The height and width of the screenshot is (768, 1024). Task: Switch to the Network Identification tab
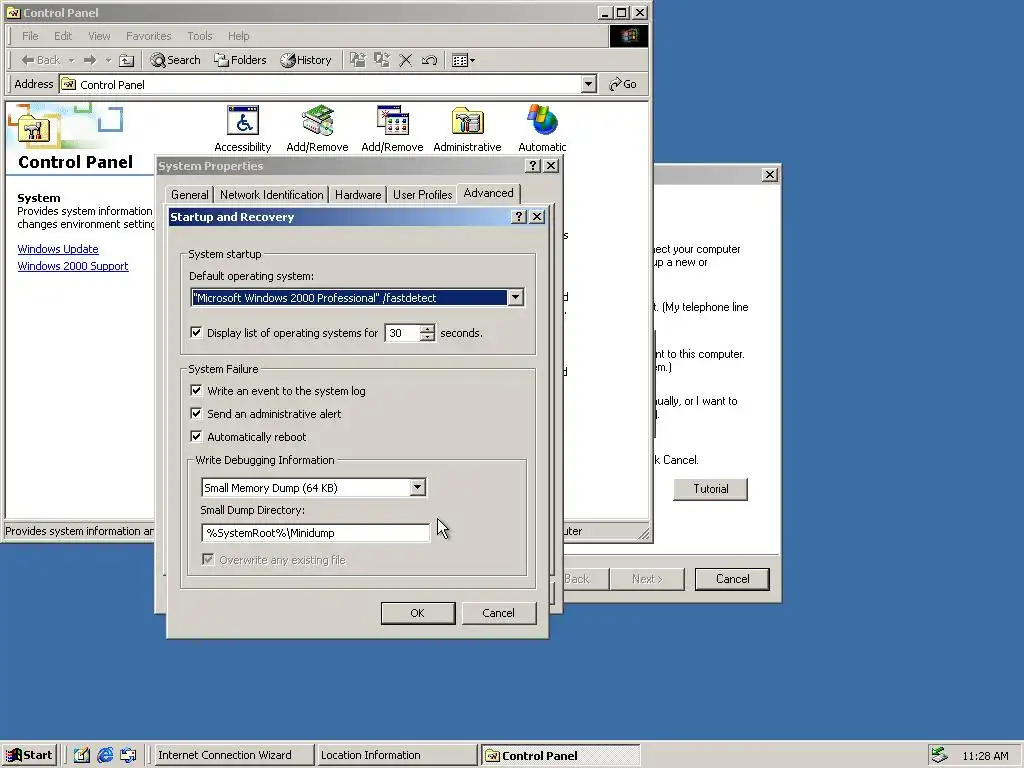click(272, 195)
